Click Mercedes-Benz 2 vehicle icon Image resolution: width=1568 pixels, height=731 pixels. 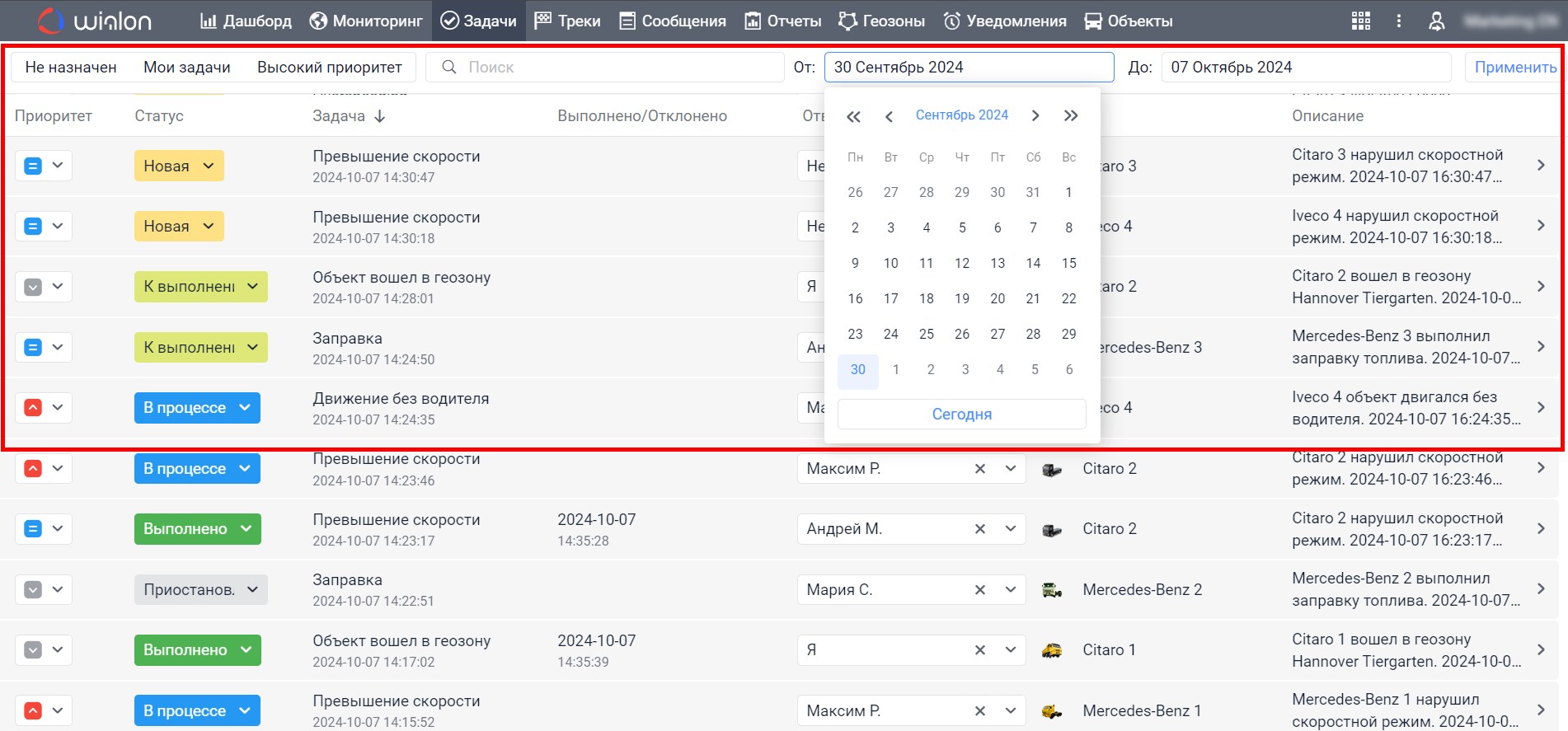(1052, 590)
